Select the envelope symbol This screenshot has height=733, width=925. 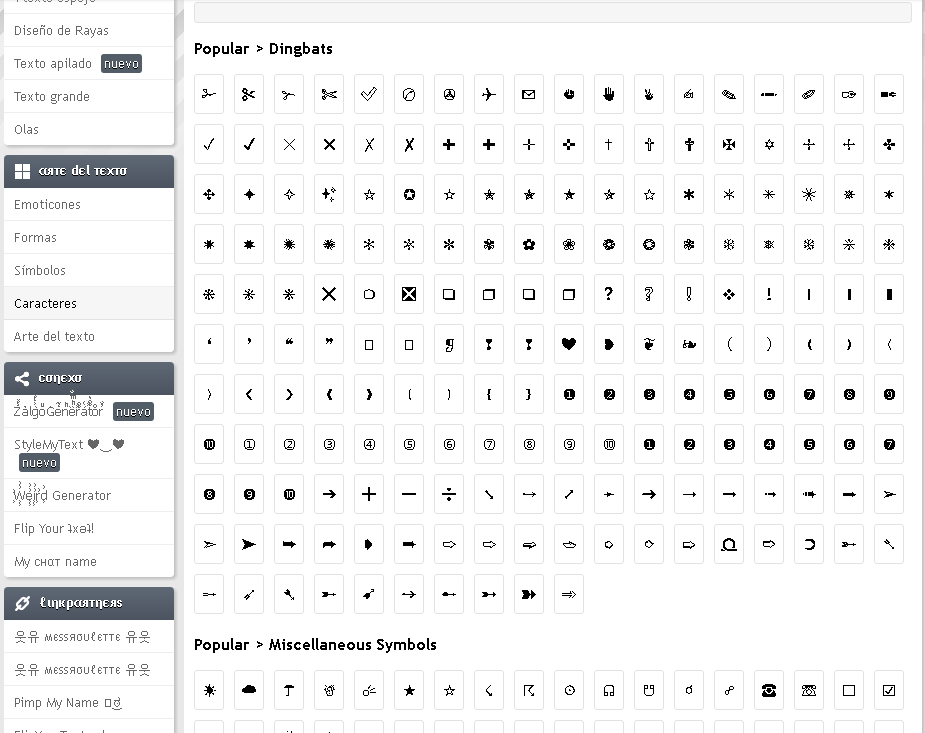tap(529, 94)
